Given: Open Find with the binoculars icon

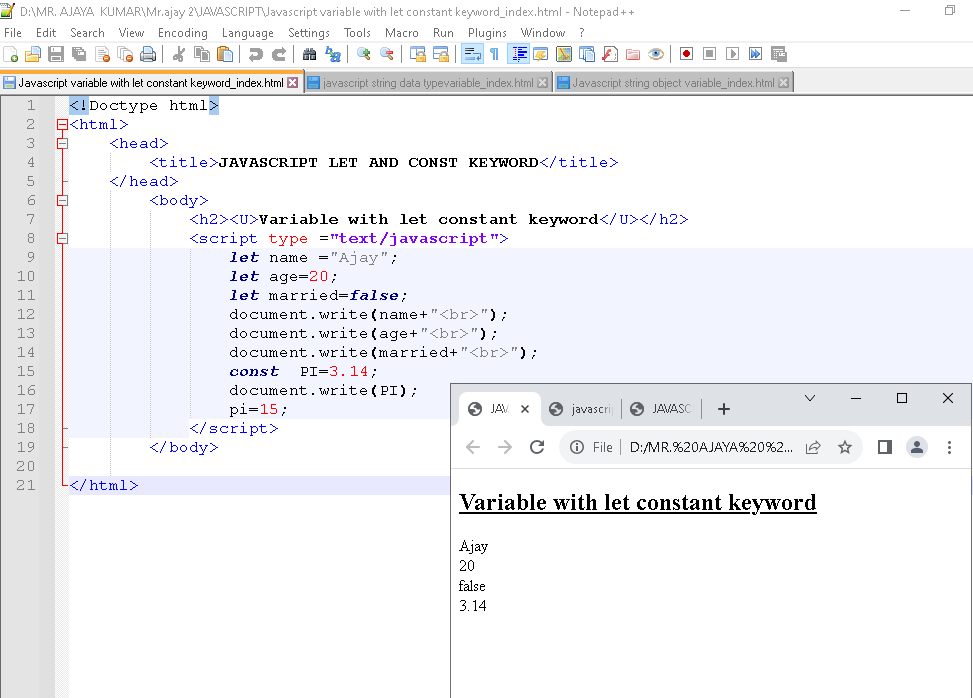Looking at the screenshot, I should click(x=309, y=54).
